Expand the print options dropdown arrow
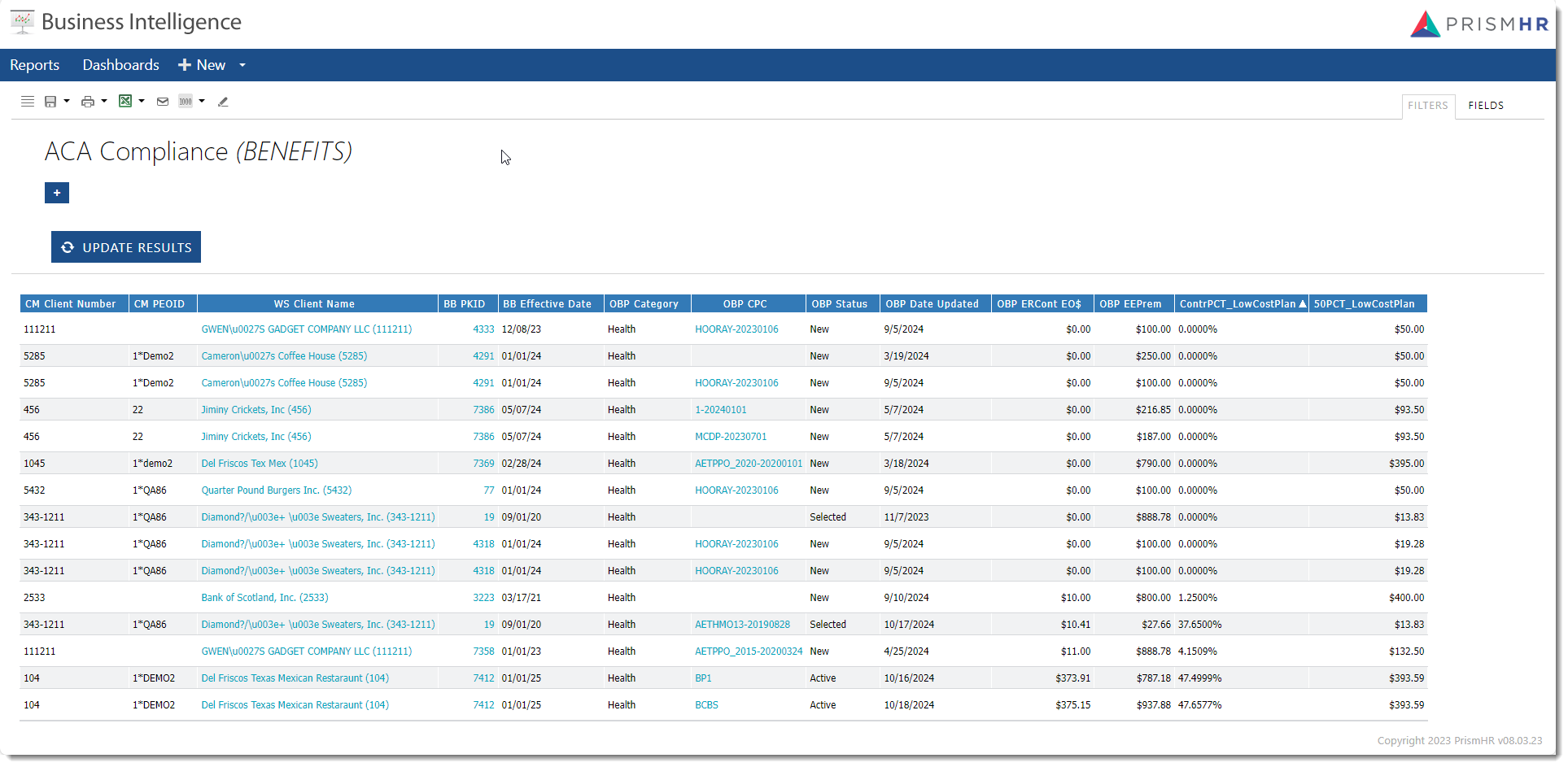This screenshot has height=767, width=1568. pyautogui.click(x=104, y=102)
